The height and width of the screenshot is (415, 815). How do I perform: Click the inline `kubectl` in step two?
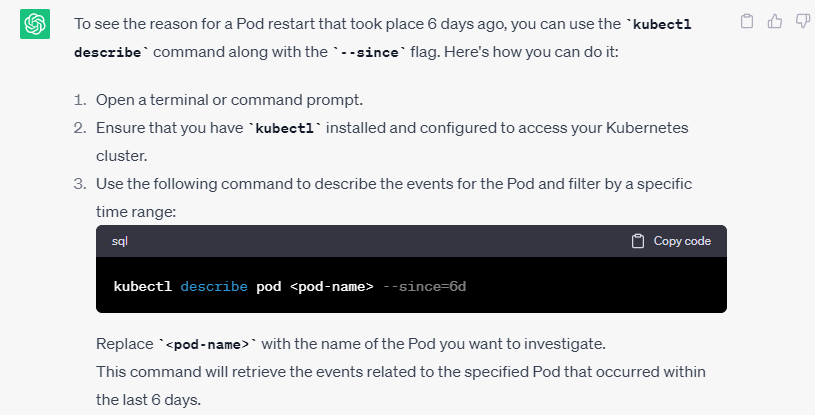[x=285, y=128]
